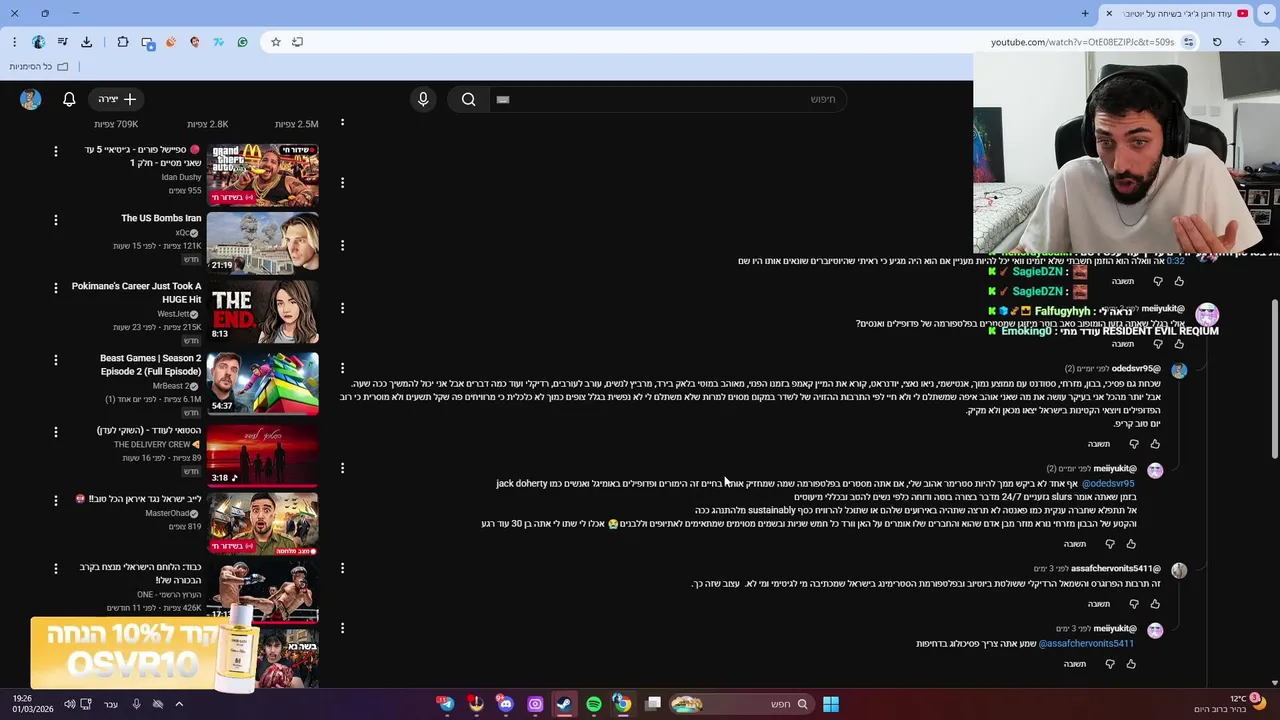Open The US Bombs Iran thumbnail

[x=263, y=242]
